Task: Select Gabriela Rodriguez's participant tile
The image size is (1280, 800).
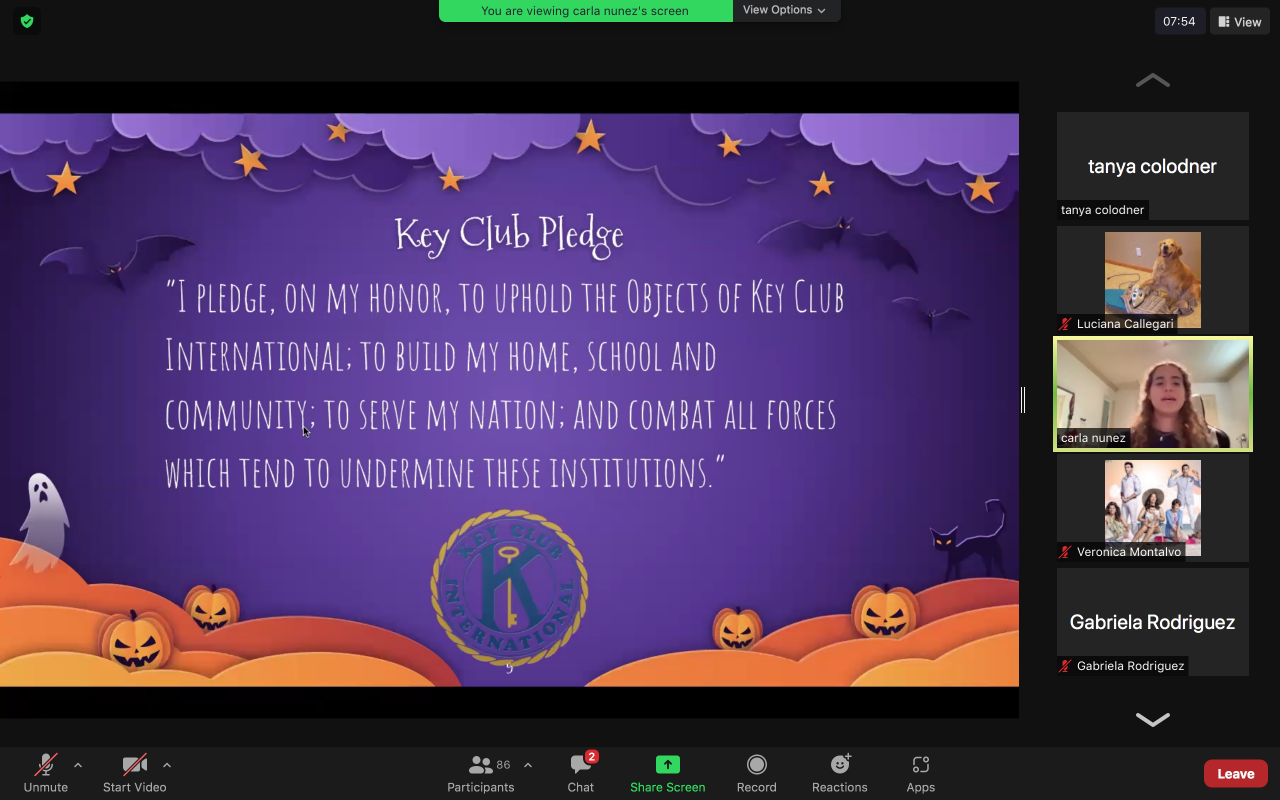Action: (1153, 622)
